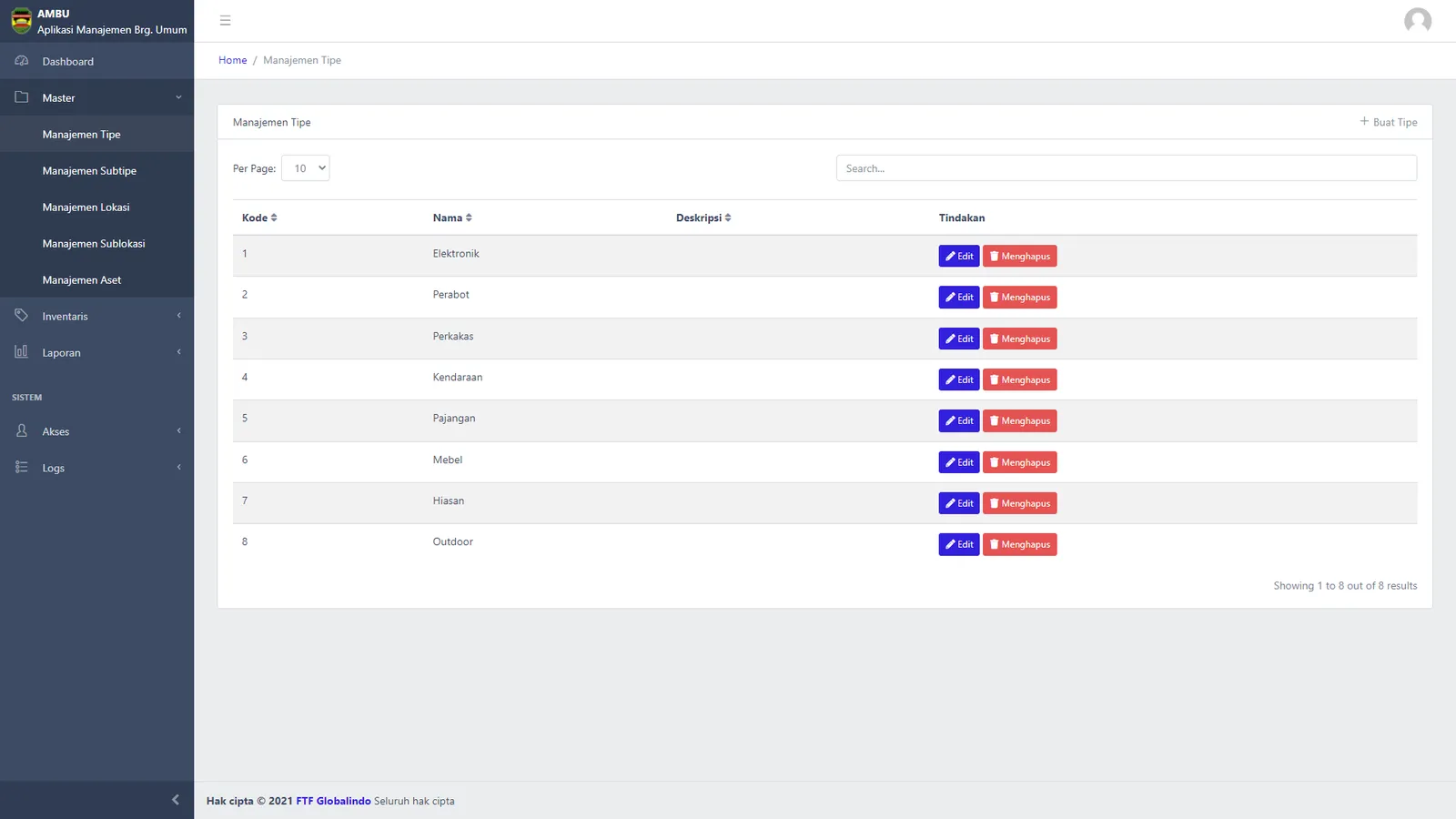The height and width of the screenshot is (819, 1456).
Task: Click the Master folder icon
Action: coord(22,97)
